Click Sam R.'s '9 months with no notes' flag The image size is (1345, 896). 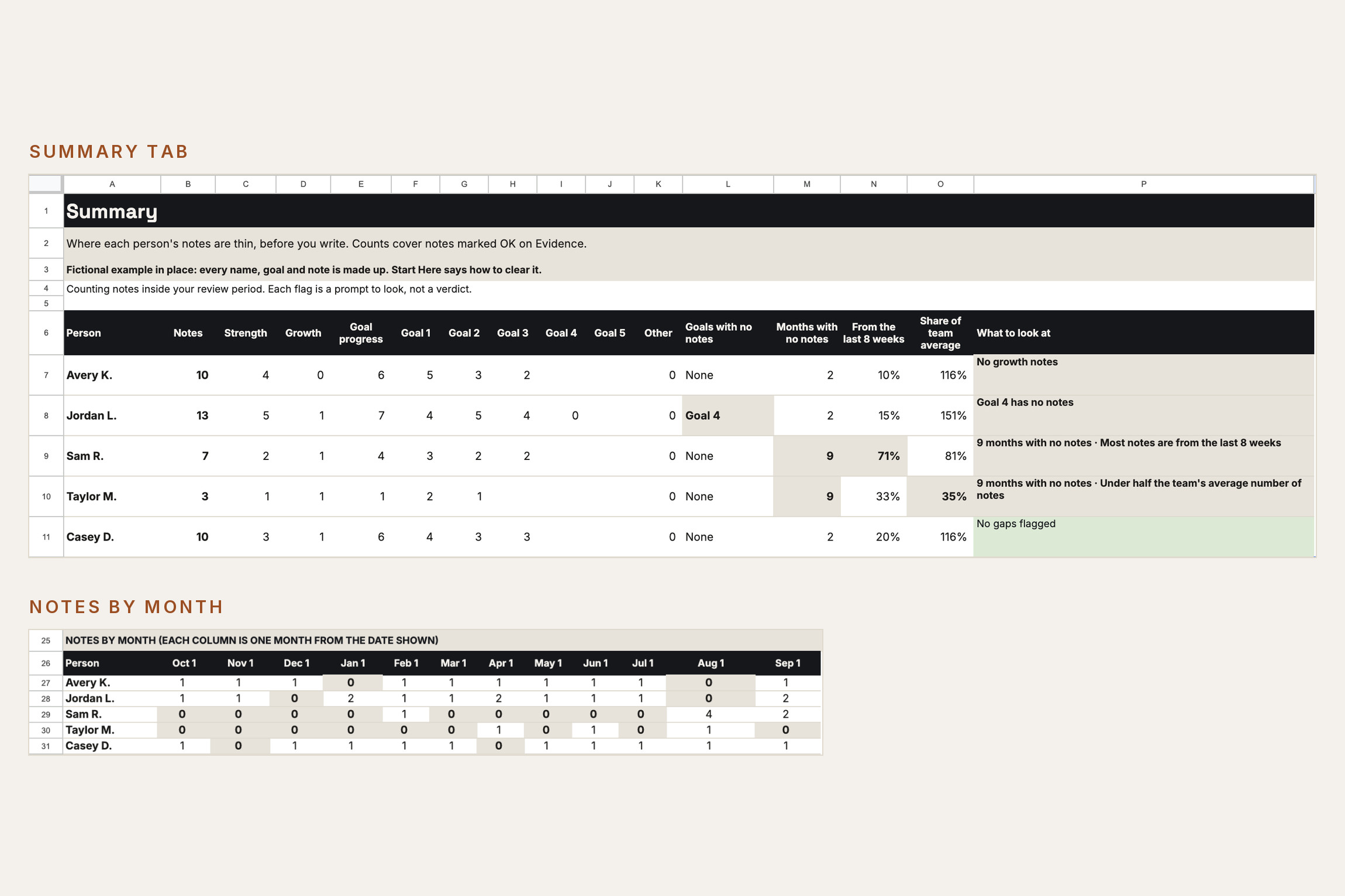(x=1143, y=456)
